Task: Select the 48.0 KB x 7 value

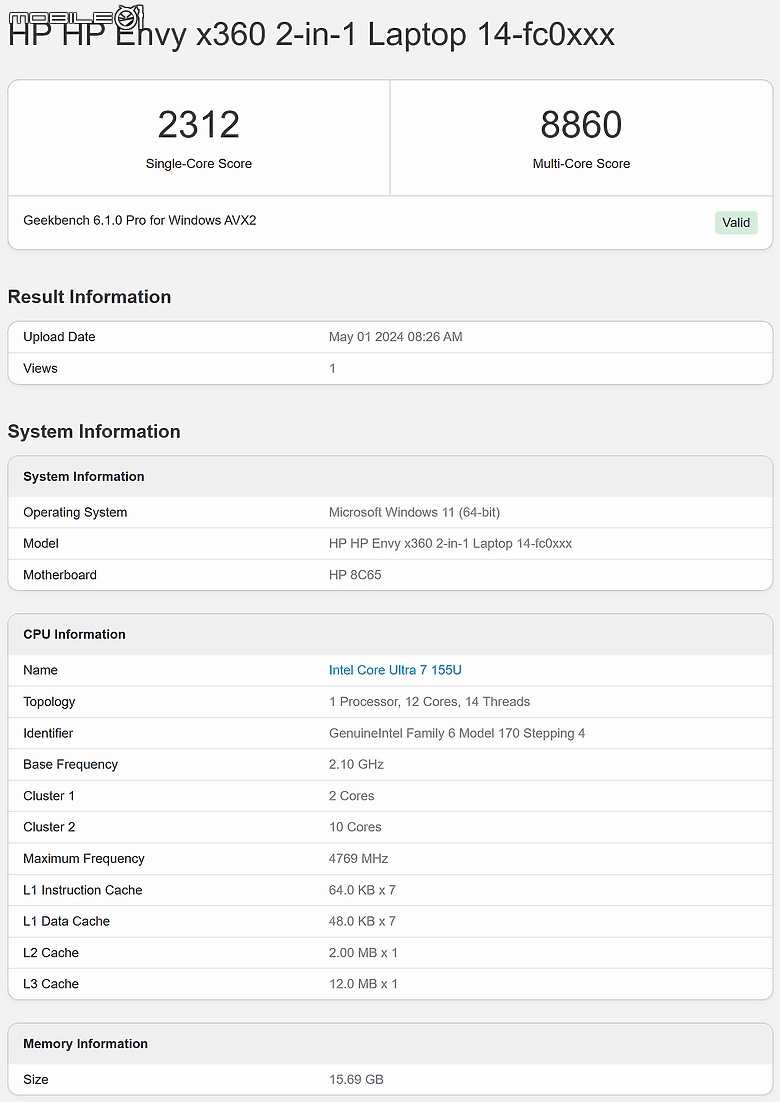Action: (362, 921)
